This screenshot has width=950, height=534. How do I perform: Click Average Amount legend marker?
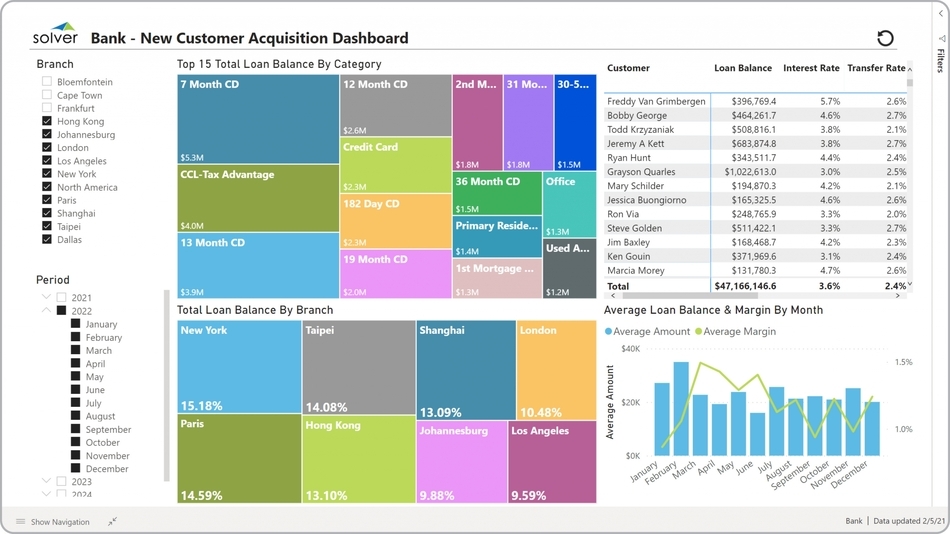click(x=608, y=332)
